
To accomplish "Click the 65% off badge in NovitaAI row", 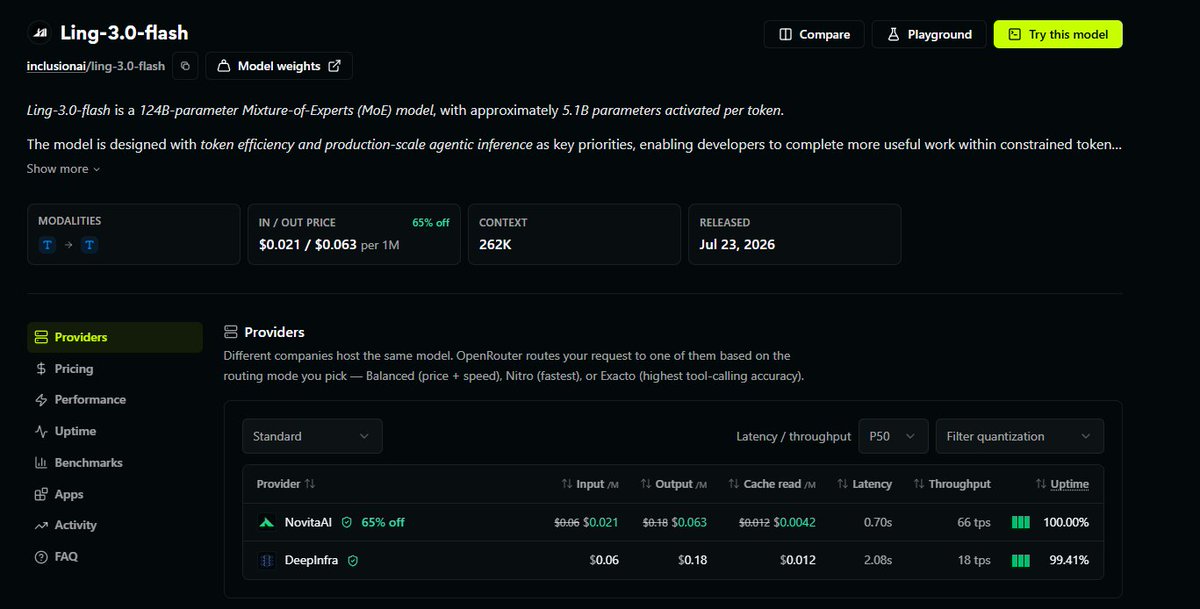I will click(383, 522).
